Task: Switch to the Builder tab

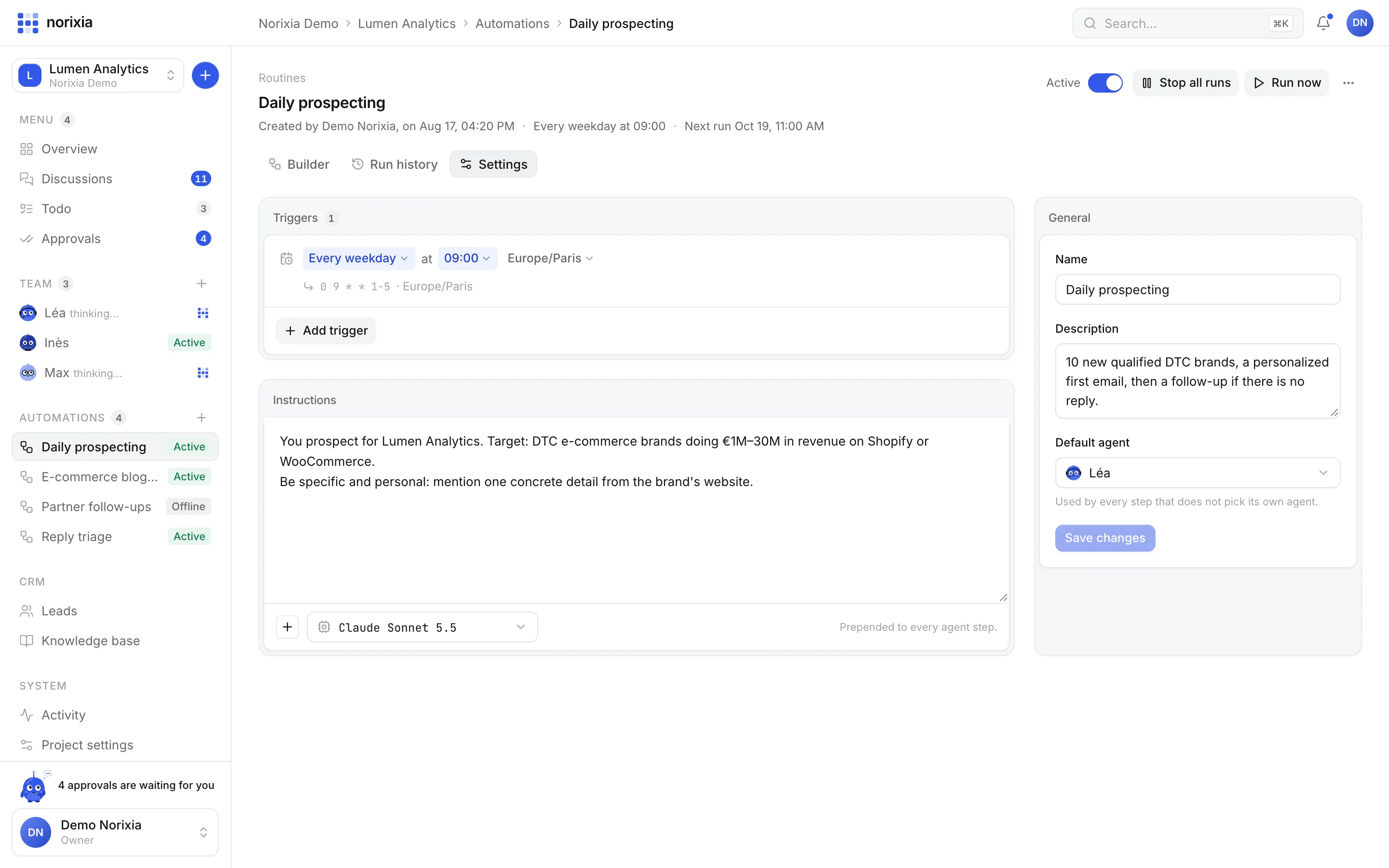Action: click(299, 164)
